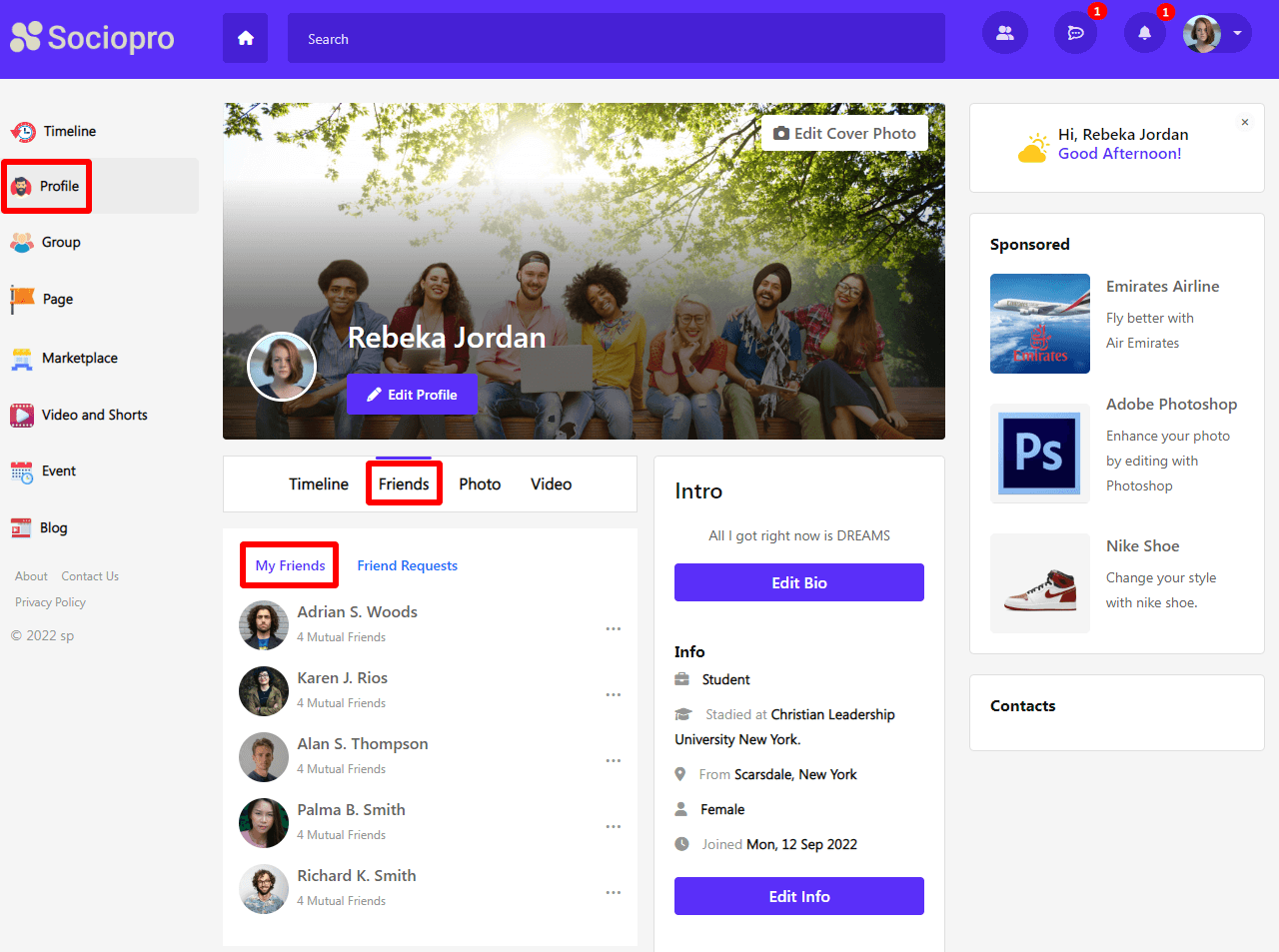
Task: Click the Search input field
Action: click(x=616, y=39)
